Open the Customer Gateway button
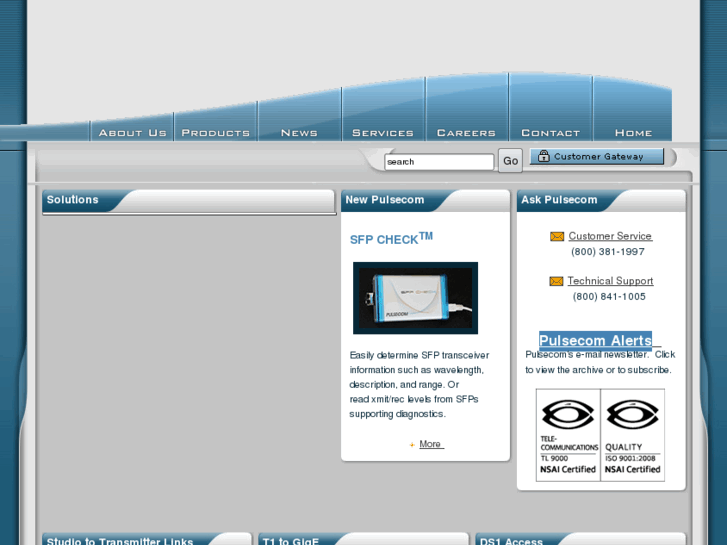Viewport: 727px width, 545px height. coord(597,157)
